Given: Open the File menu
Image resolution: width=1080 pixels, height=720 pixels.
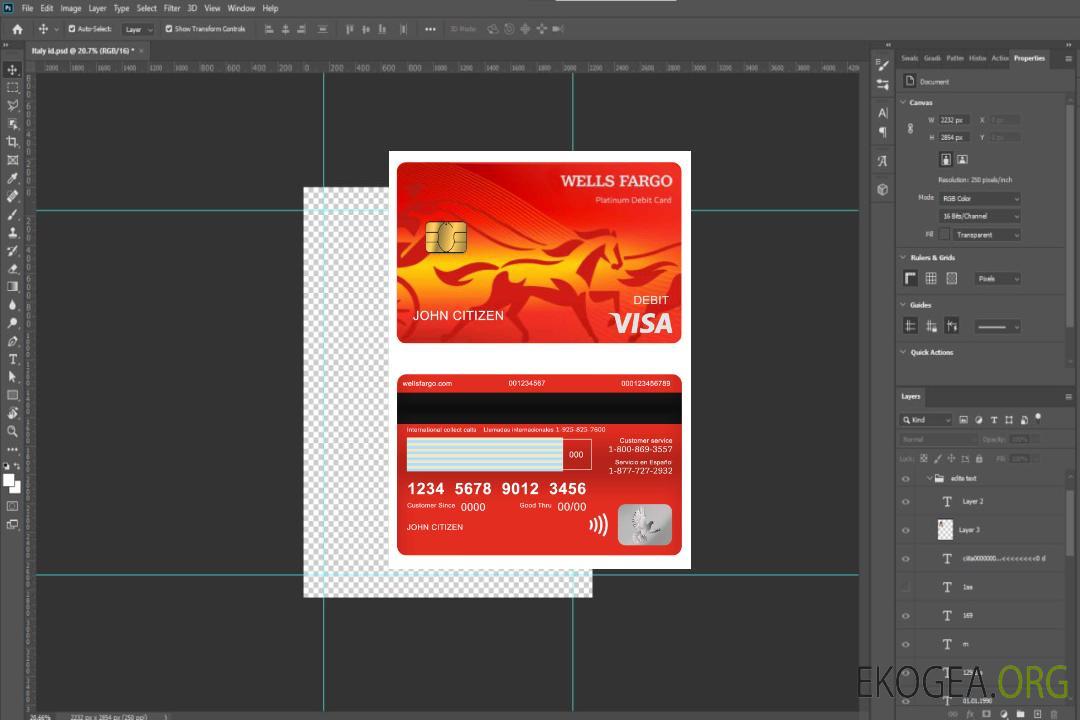Looking at the screenshot, I should tap(27, 8).
